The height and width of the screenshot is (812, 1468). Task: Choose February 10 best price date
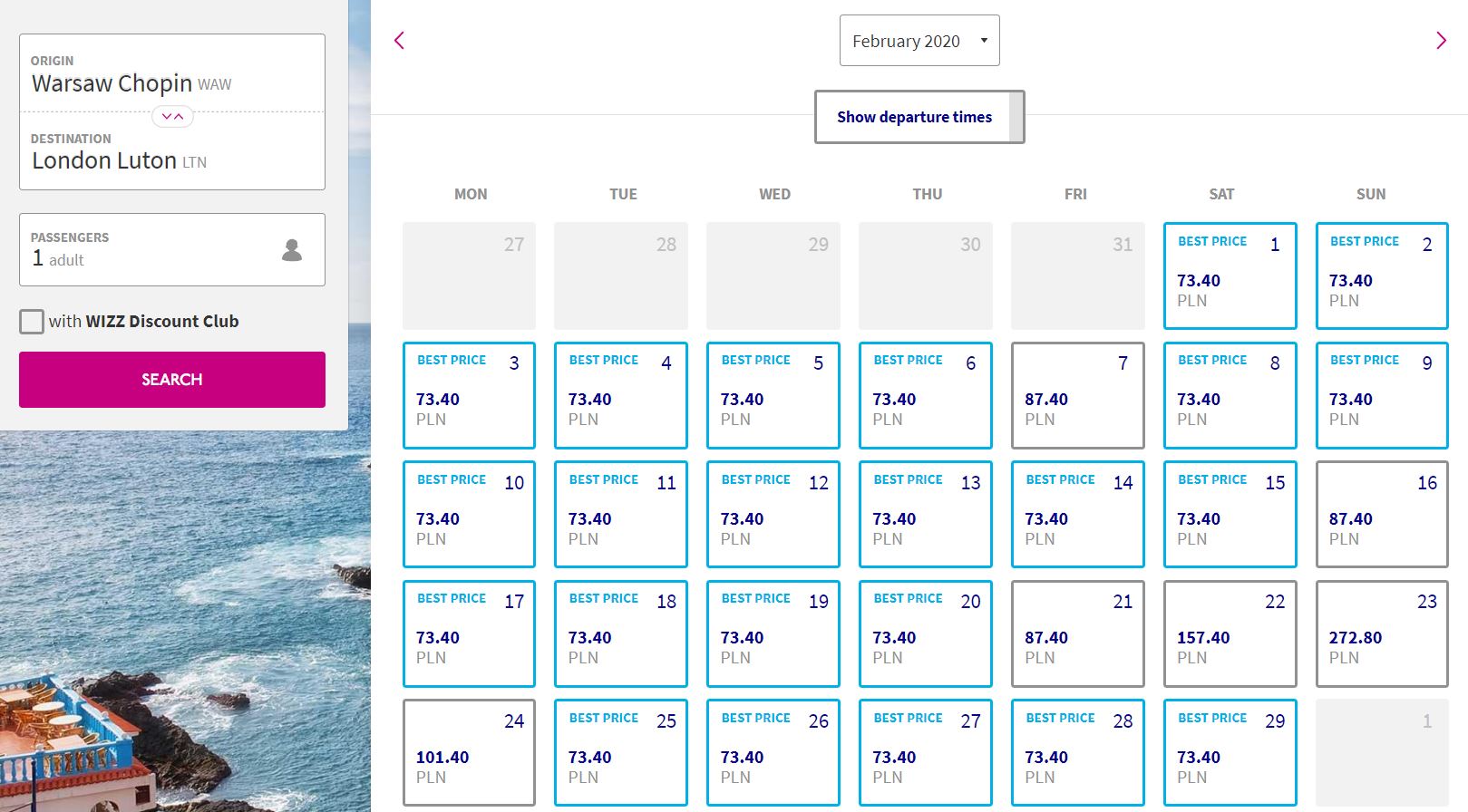469,514
